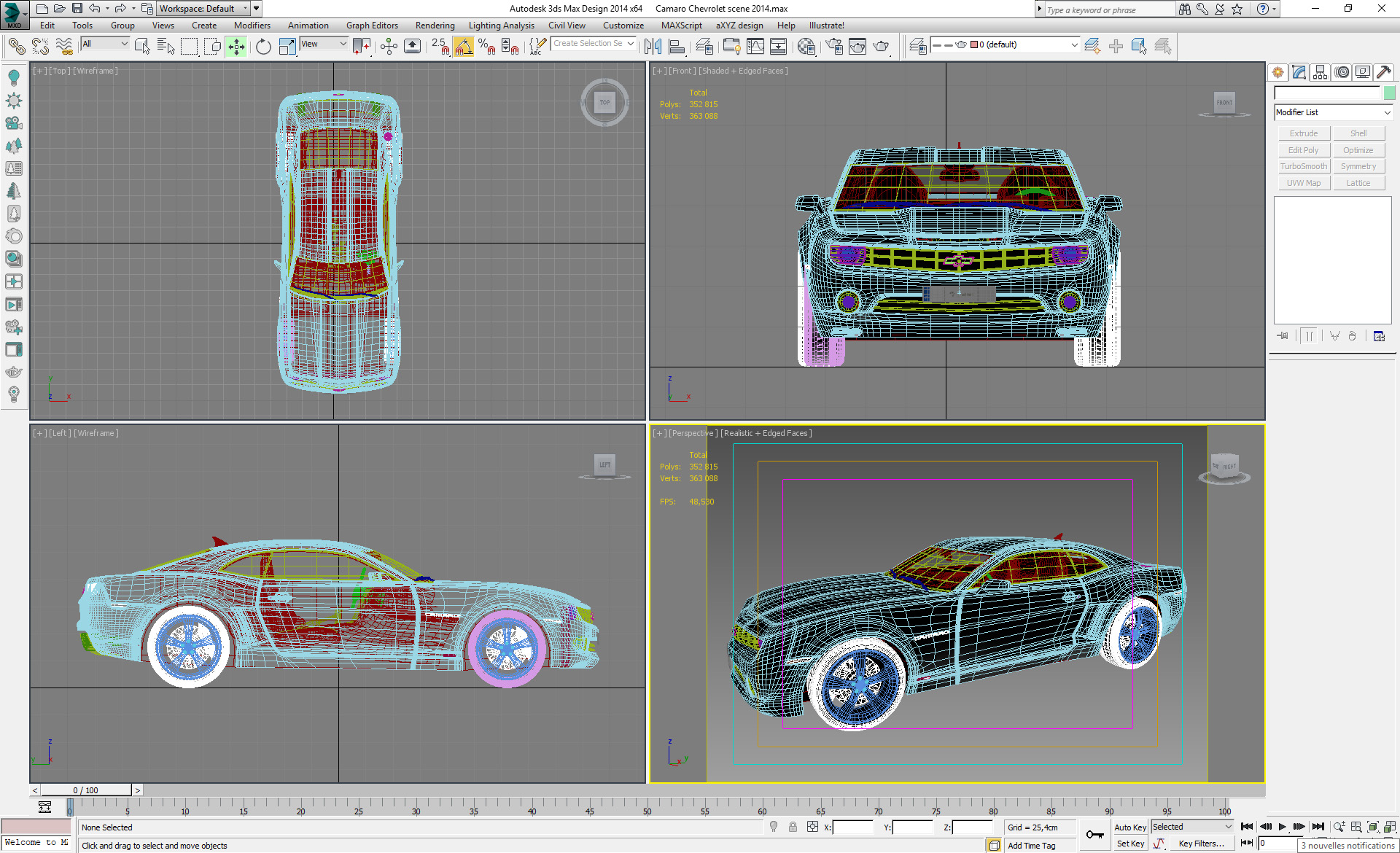Screen dimensions: 1400x853
Task: Open the Civil View menu
Action: click(x=567, y=26)
